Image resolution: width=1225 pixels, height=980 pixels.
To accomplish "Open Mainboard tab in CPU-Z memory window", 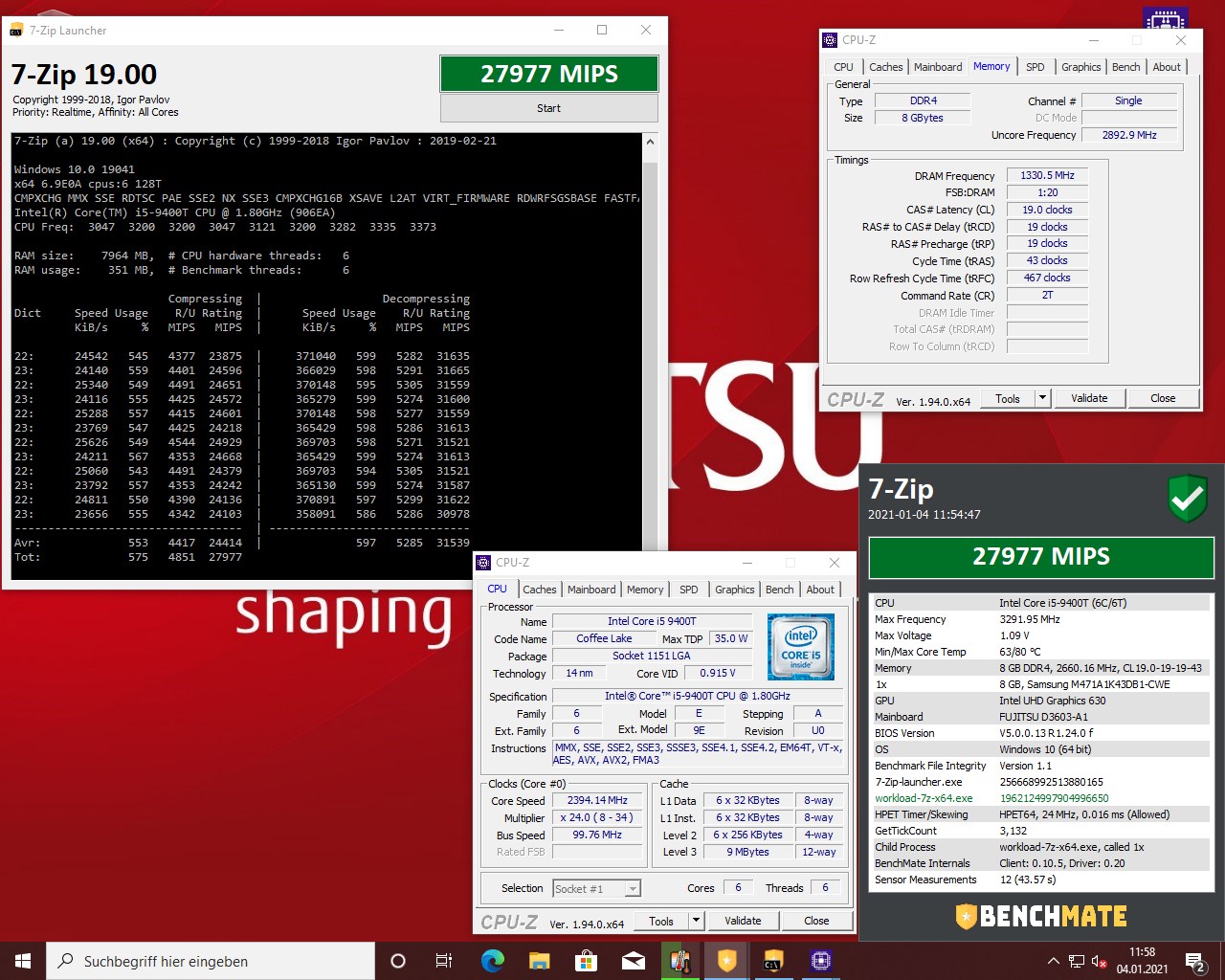I will 938,67.
